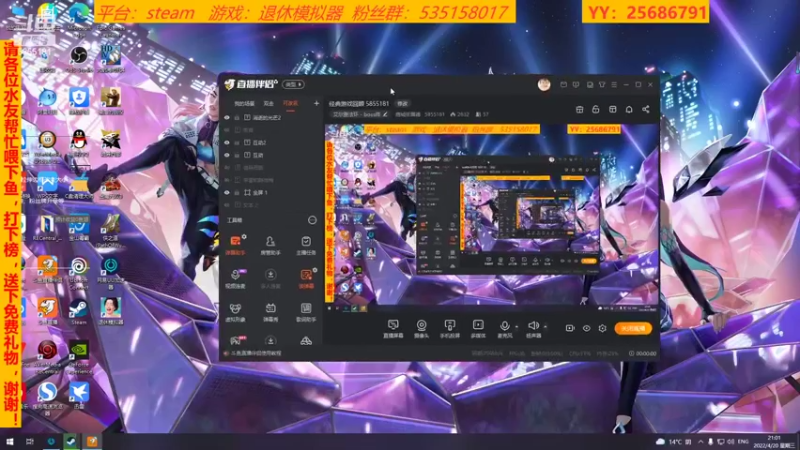
Task: Toggle visibility of the 全屏 1 layer
Action: click(x=227, y=192)
